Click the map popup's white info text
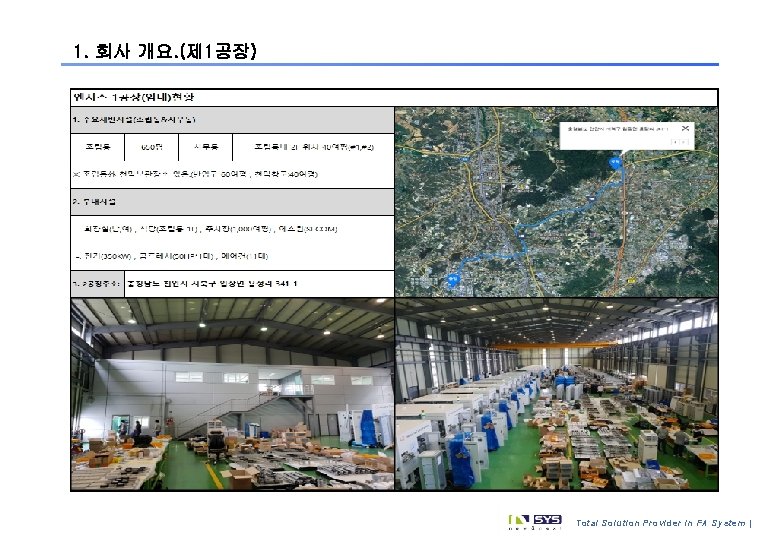780x540 pixels. (x=616, y=129)
